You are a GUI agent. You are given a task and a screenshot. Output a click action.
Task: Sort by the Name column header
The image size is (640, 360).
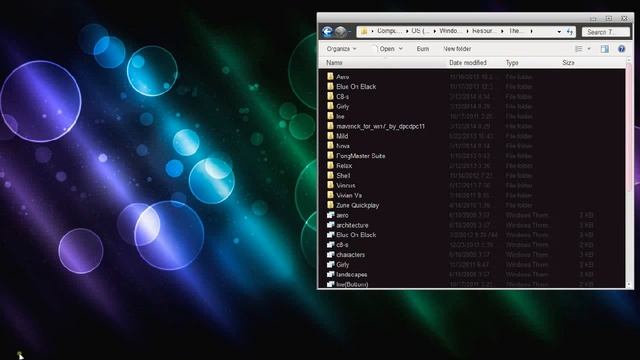coord(334,63)
